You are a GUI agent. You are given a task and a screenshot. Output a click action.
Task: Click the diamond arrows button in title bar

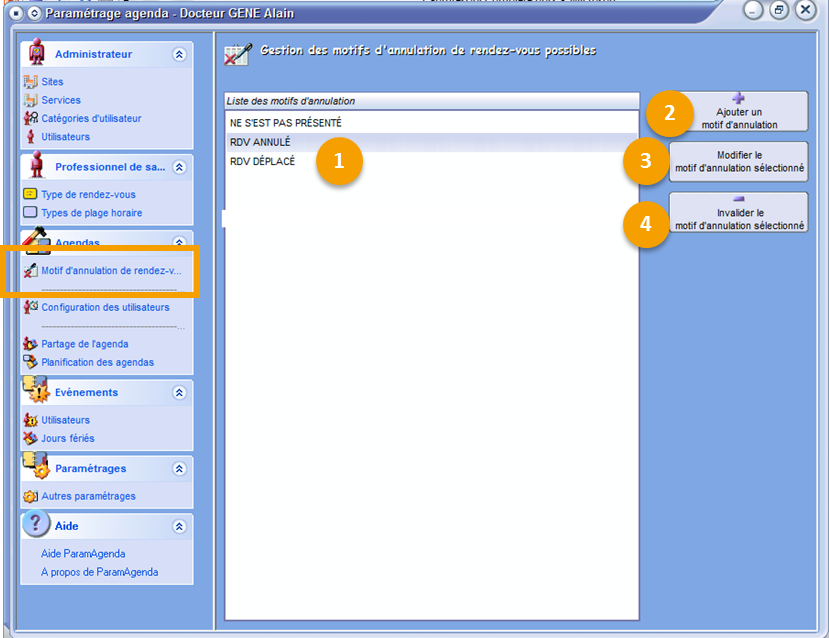(34, 13)
